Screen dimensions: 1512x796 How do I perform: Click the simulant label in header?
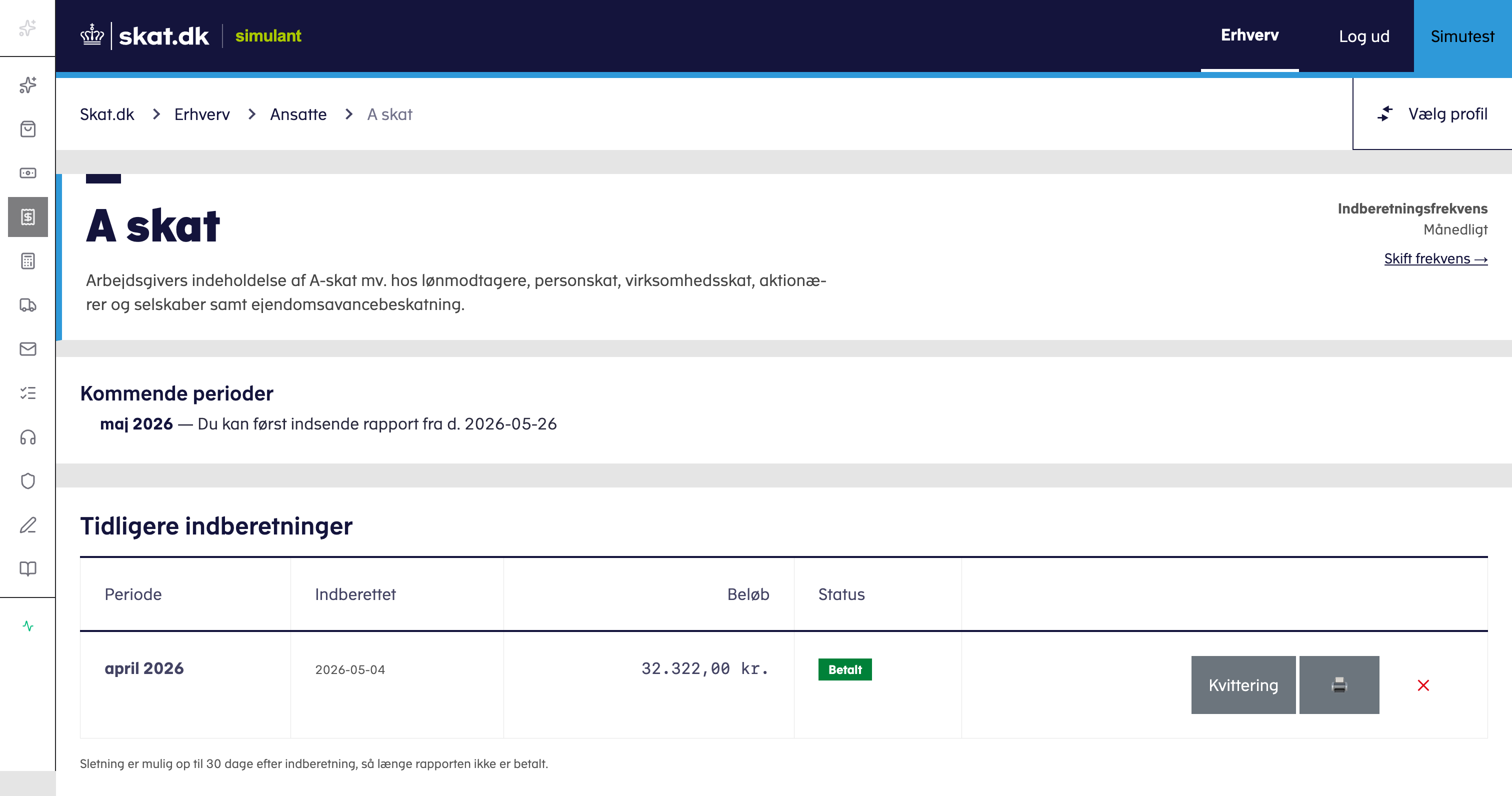[x=268, y=36]
